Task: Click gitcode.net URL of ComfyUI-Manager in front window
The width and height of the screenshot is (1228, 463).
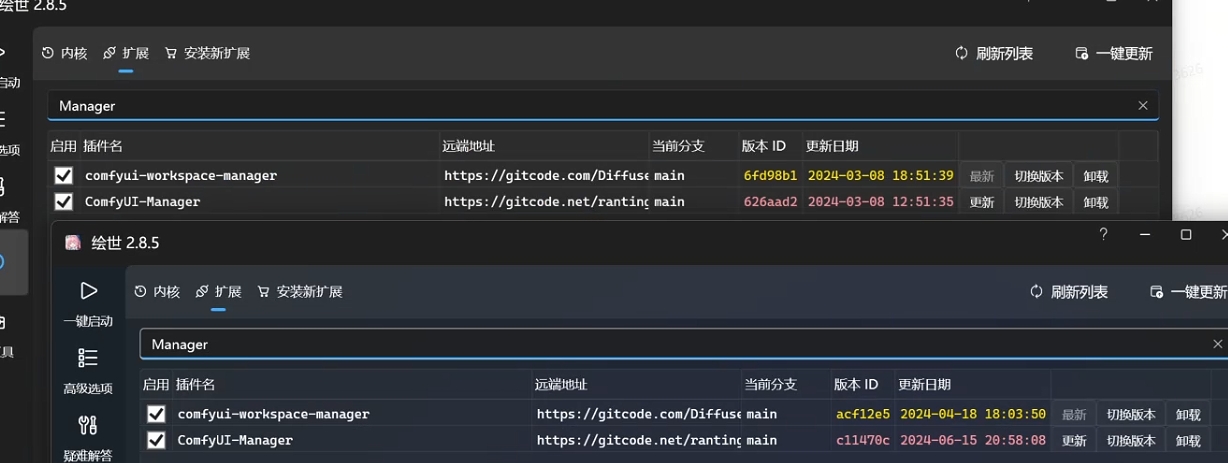Action: 639,440
